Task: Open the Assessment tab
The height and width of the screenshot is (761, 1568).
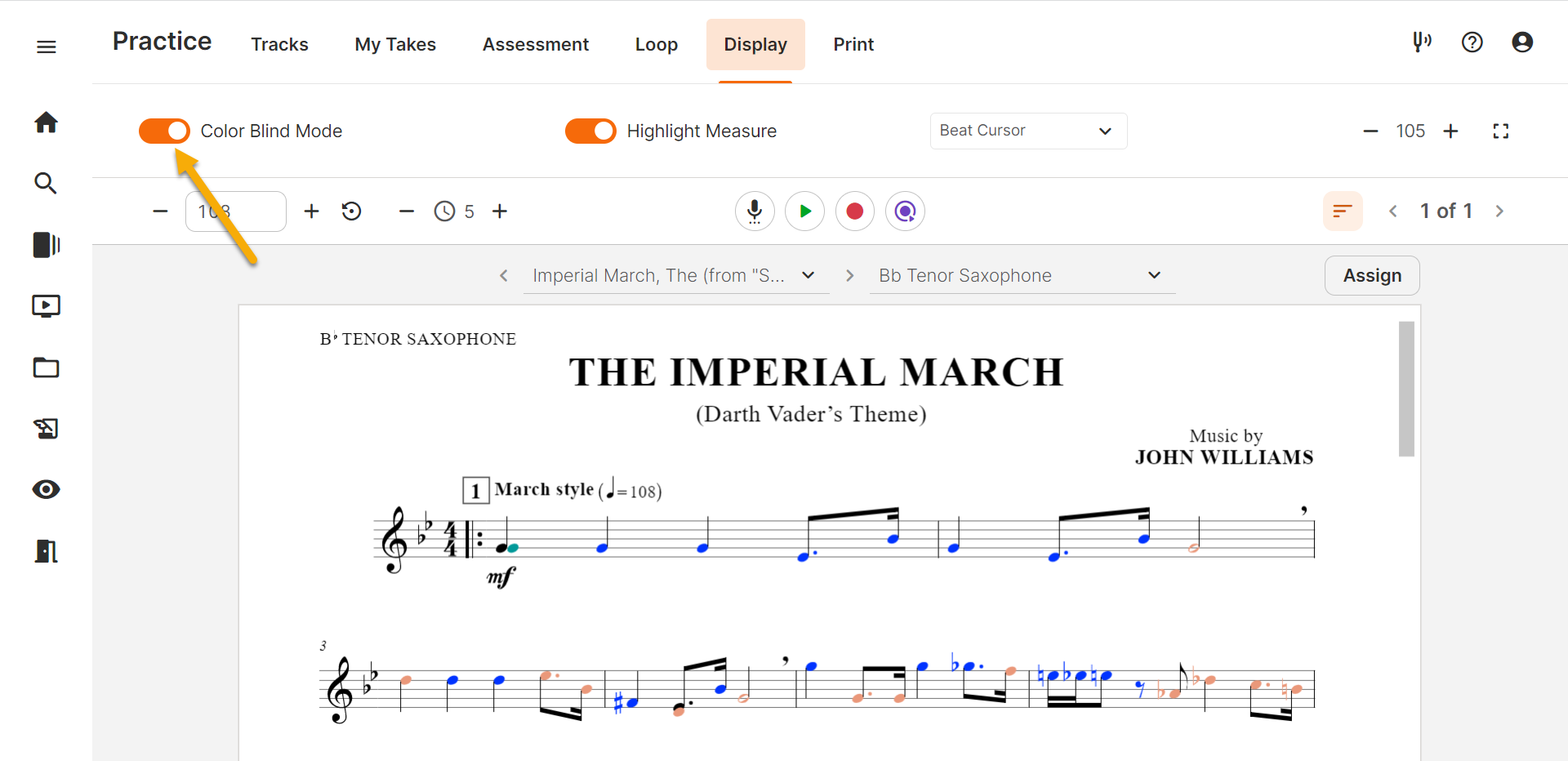Action: pyautogui.click(x=536, y=44)
